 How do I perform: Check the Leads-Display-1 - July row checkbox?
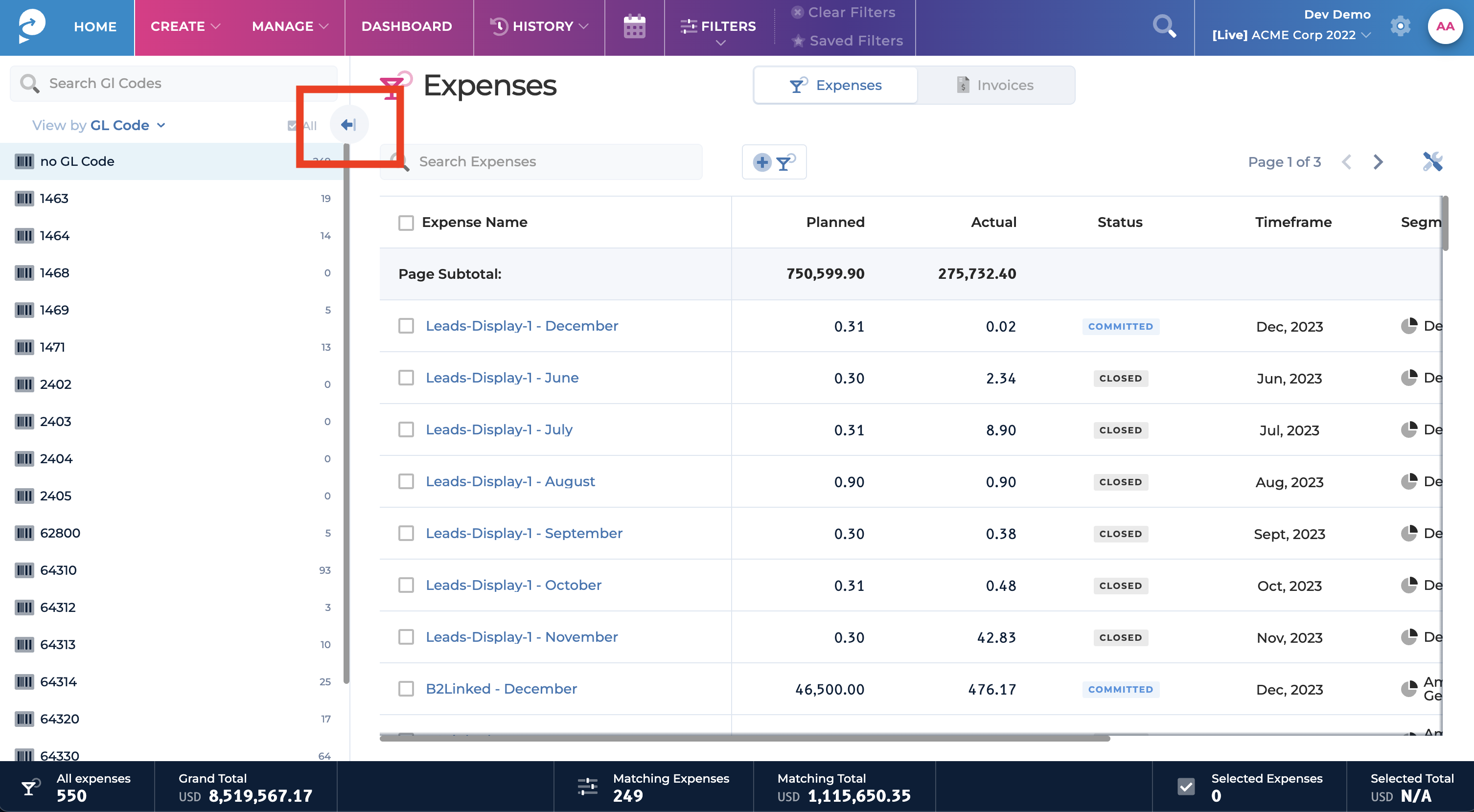[406, 429]
